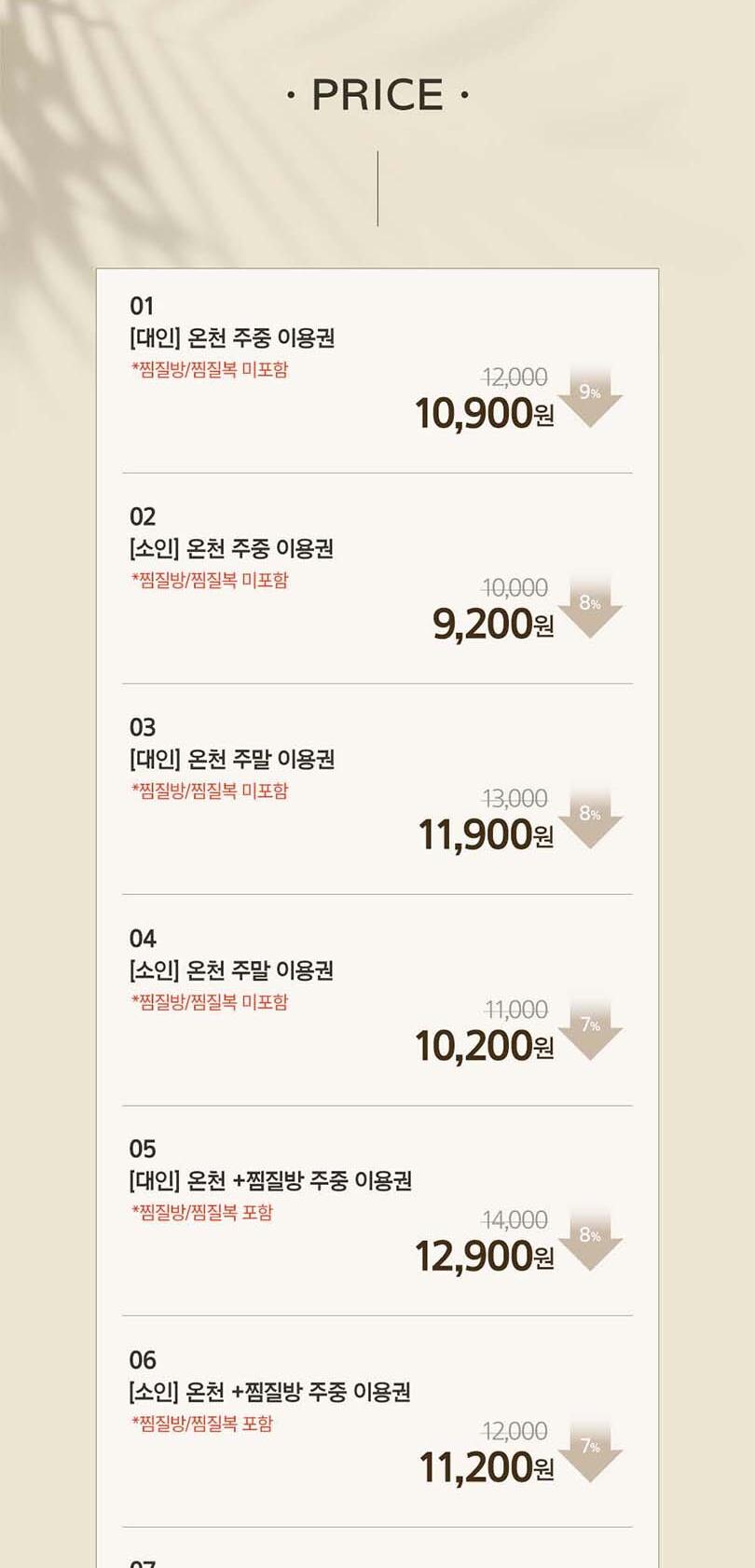Click 7% discount arrow on item 04
Viewport: 755px width, 1568px height.
589,1031
